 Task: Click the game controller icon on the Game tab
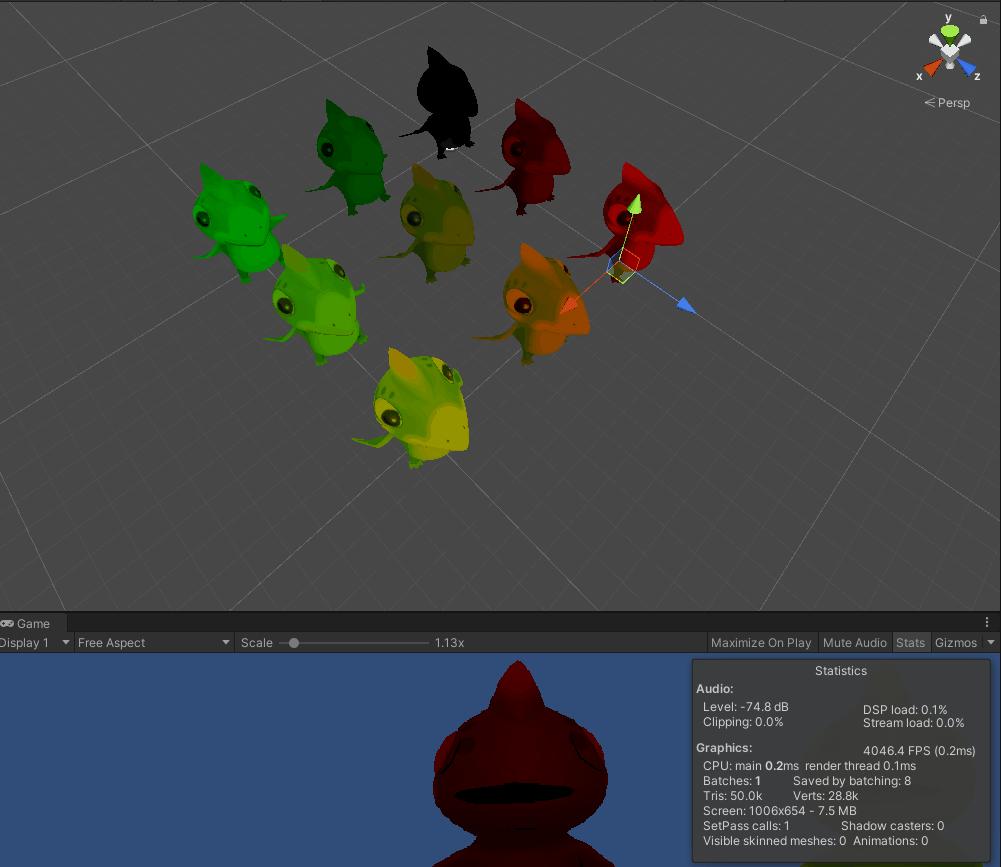point(8,623)
